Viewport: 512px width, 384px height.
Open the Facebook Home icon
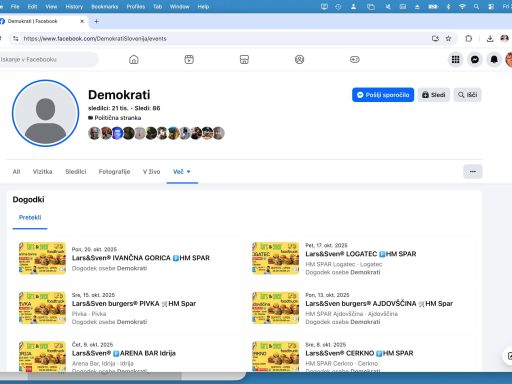click(134, 60)
